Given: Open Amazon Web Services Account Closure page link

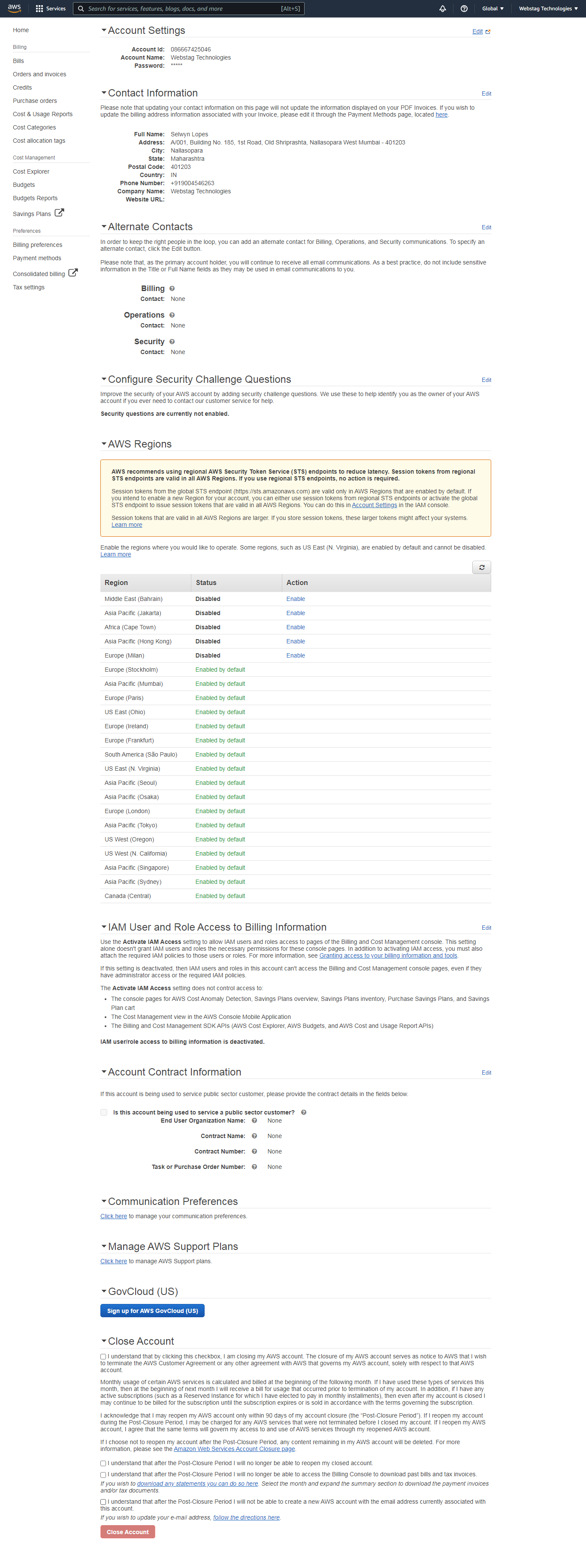Looking at the screenshot, I should pos(235,1449).
